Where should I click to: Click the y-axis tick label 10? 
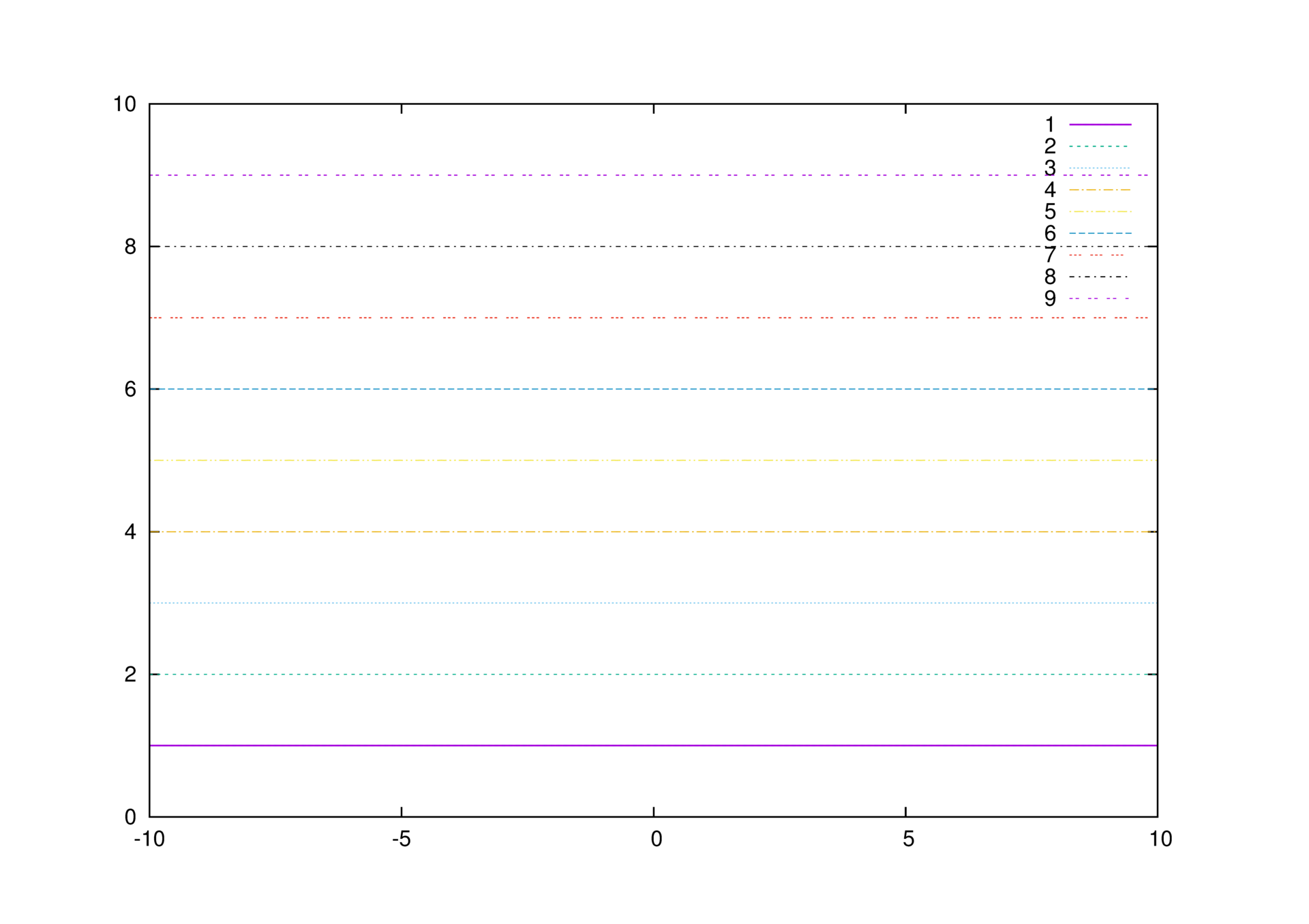click(125, 104)
